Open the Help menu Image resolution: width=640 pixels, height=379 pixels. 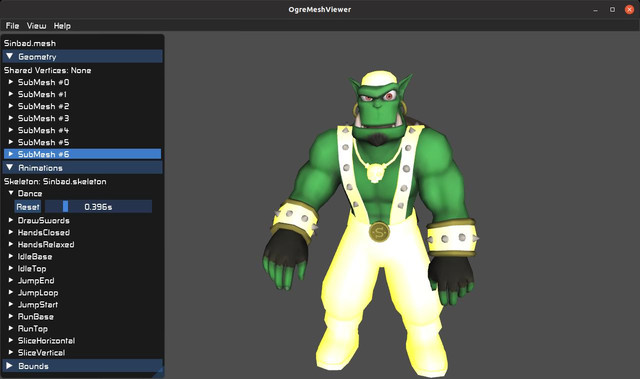pos(62,26)
